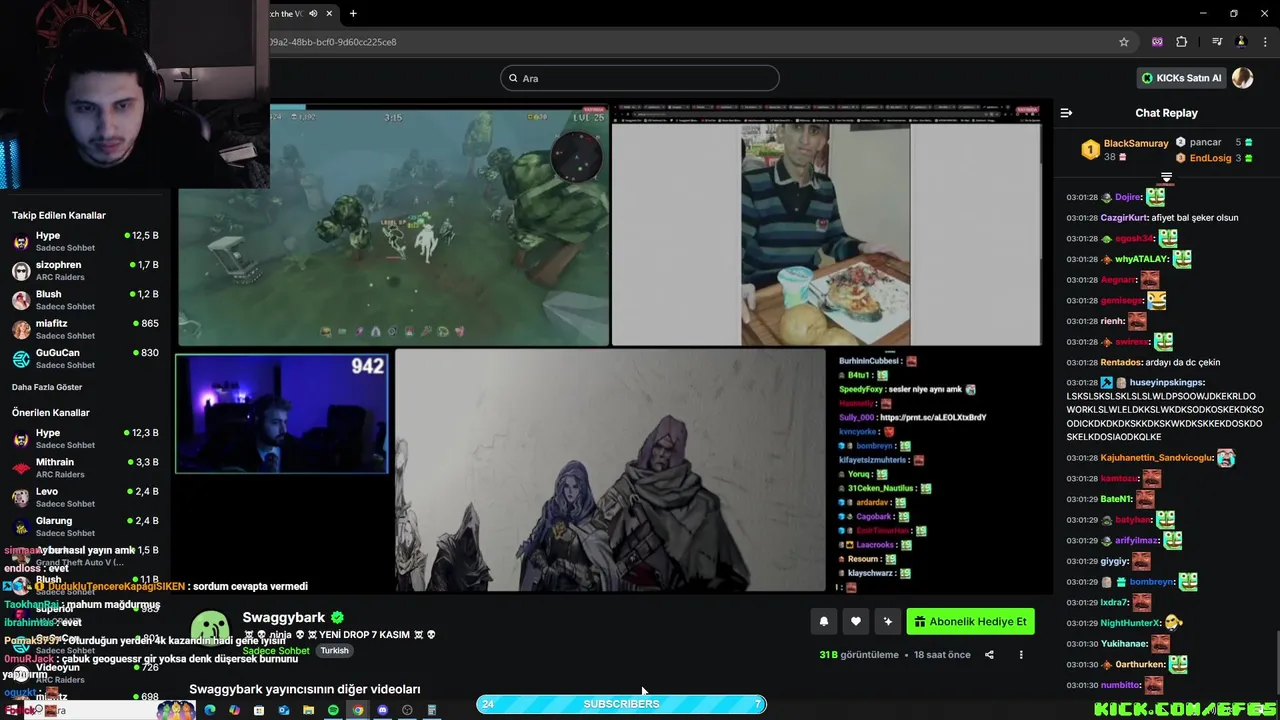The height and width of the screenshot is (720, 1280).
Task: Open the Mithrain recommended channel
Action: click(x=85, y=468)
